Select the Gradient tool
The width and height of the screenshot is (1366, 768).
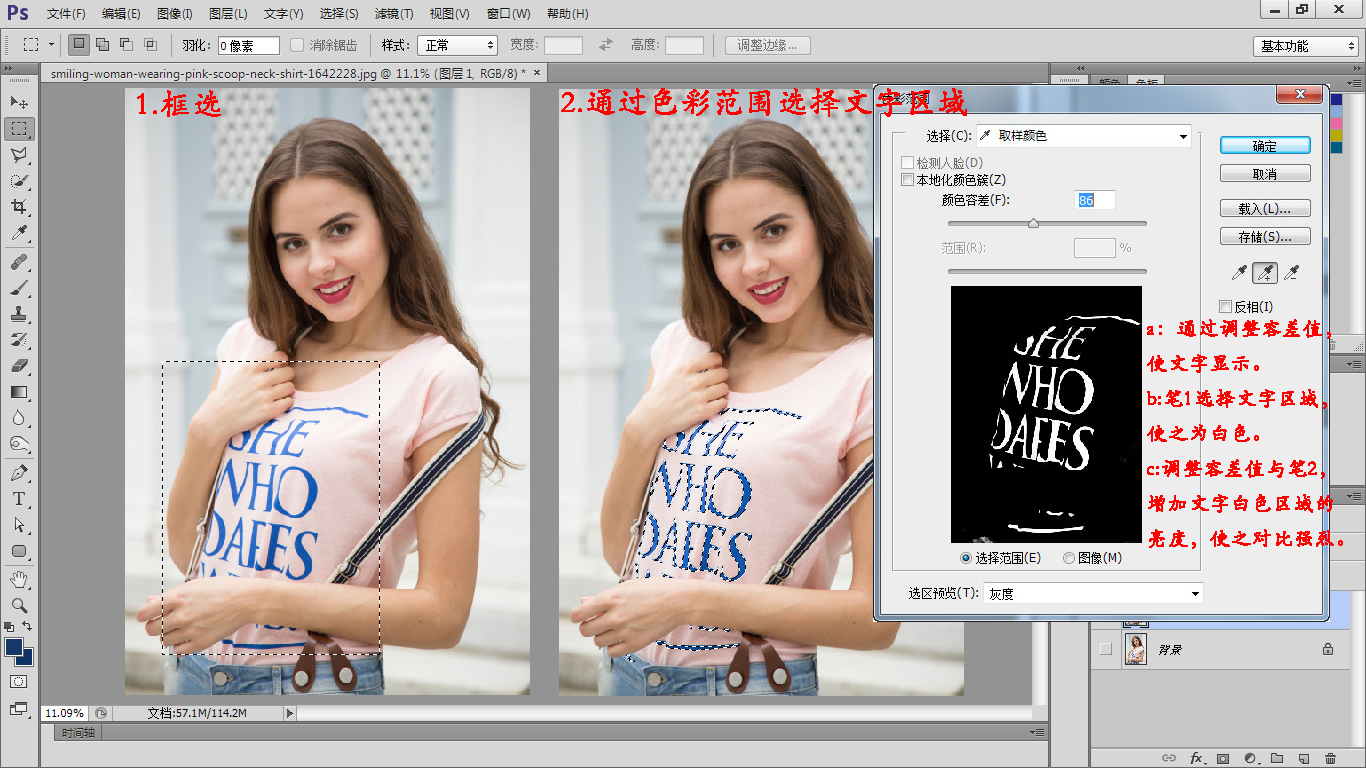pos(19,392)
